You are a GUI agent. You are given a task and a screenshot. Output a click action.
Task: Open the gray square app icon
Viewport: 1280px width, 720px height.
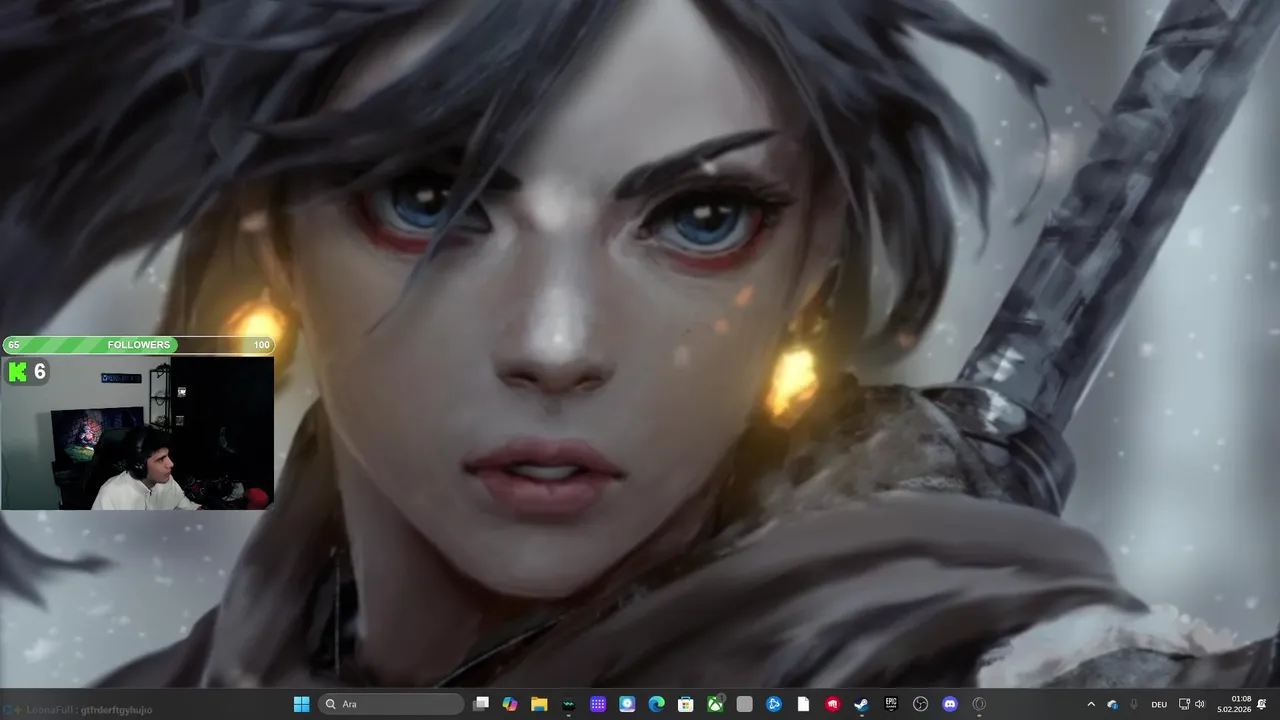pyautogui.click(x=744, y=704)
